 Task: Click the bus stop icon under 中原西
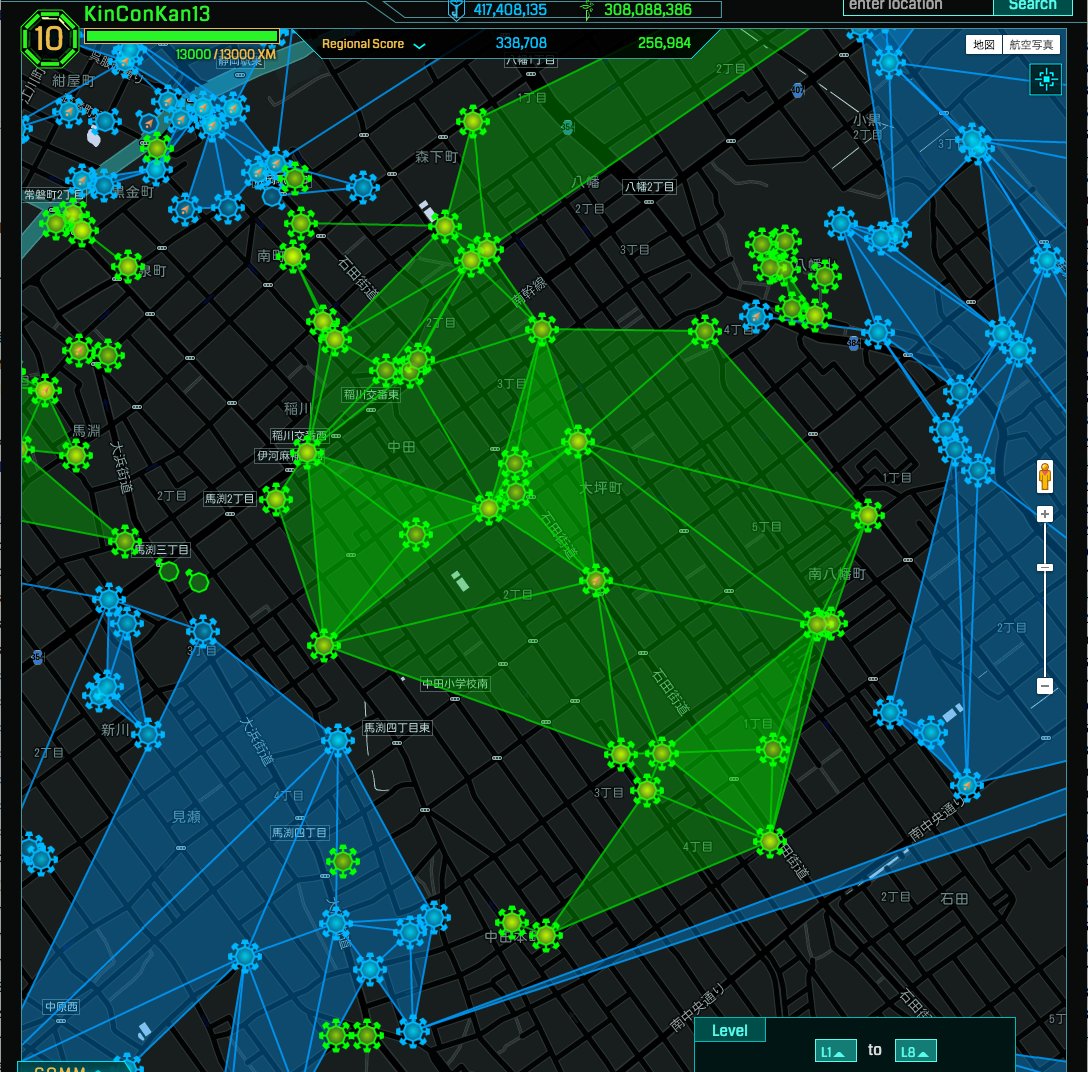coord(61,1021)
